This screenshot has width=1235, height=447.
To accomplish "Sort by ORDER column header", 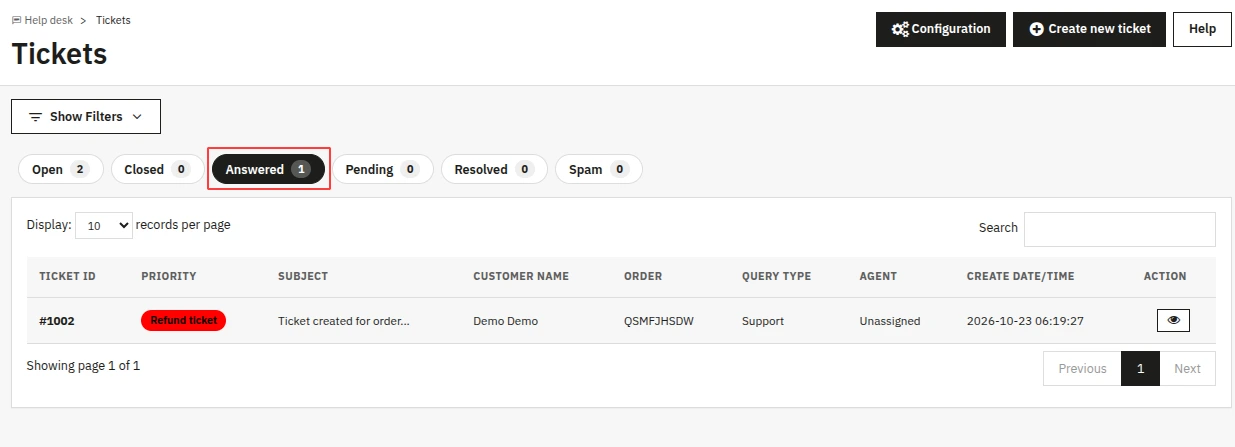I will click(643, 276).
